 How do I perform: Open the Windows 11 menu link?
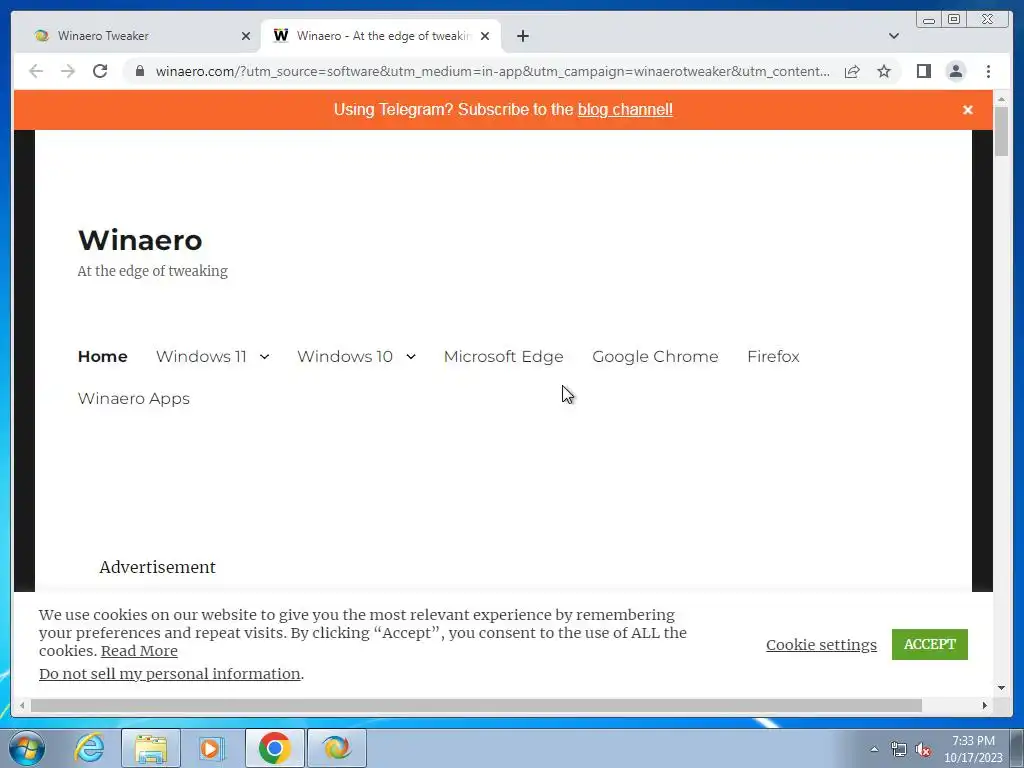201,357
